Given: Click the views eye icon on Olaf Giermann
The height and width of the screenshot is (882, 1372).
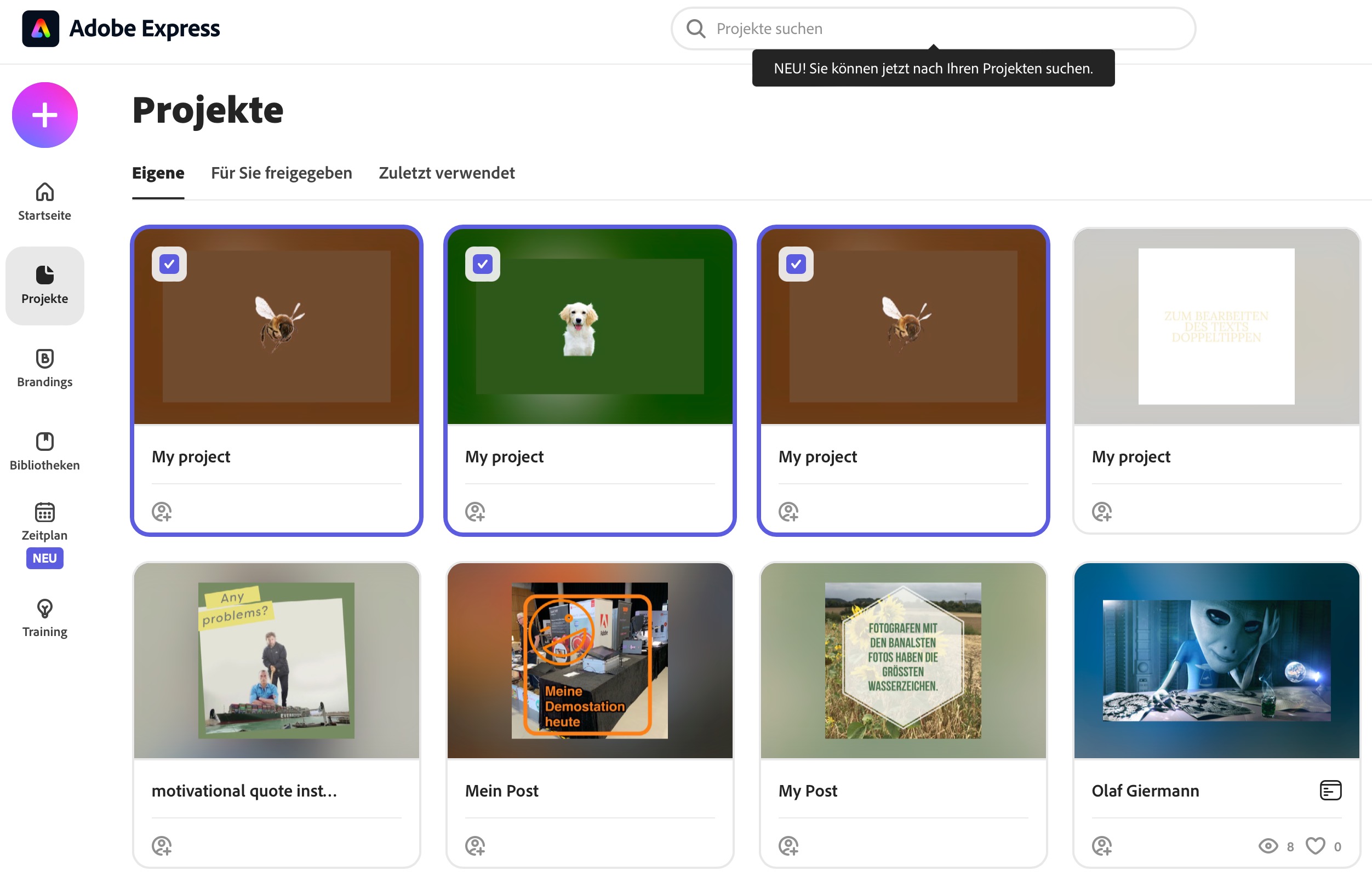Looking at the screenshot, I should (1268, 846).
